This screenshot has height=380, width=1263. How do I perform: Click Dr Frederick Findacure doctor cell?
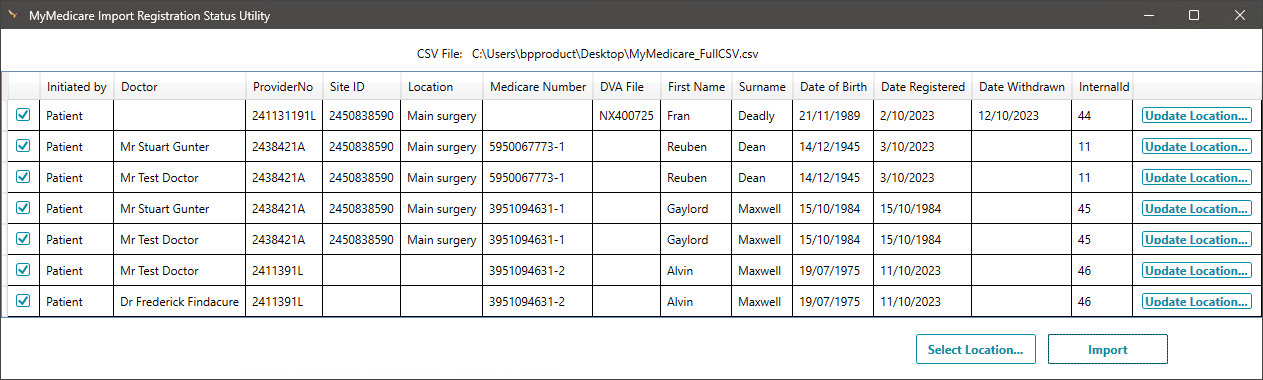click(x=180, y=302)
